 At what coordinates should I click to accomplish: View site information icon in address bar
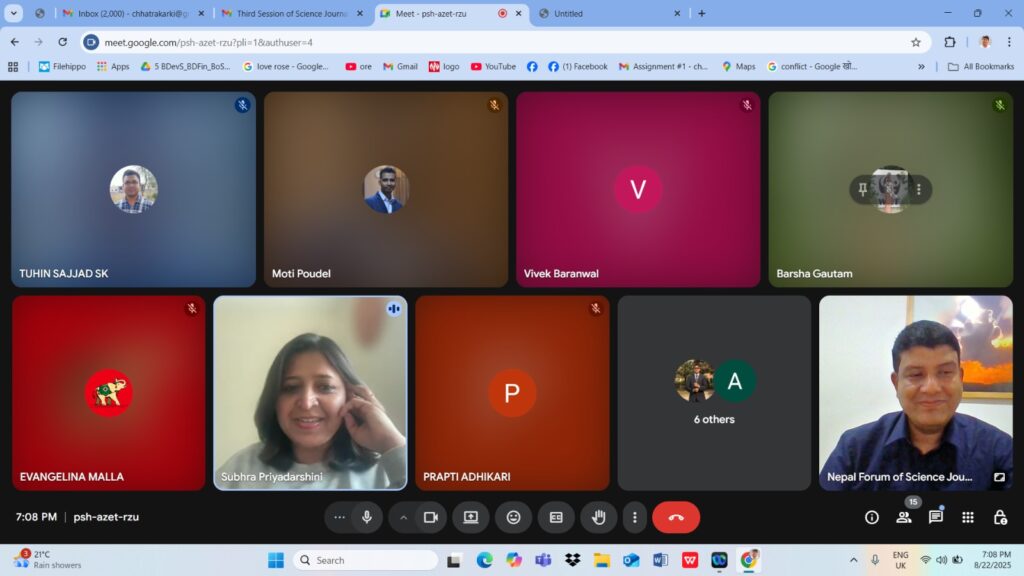click(x=91, y=42)
